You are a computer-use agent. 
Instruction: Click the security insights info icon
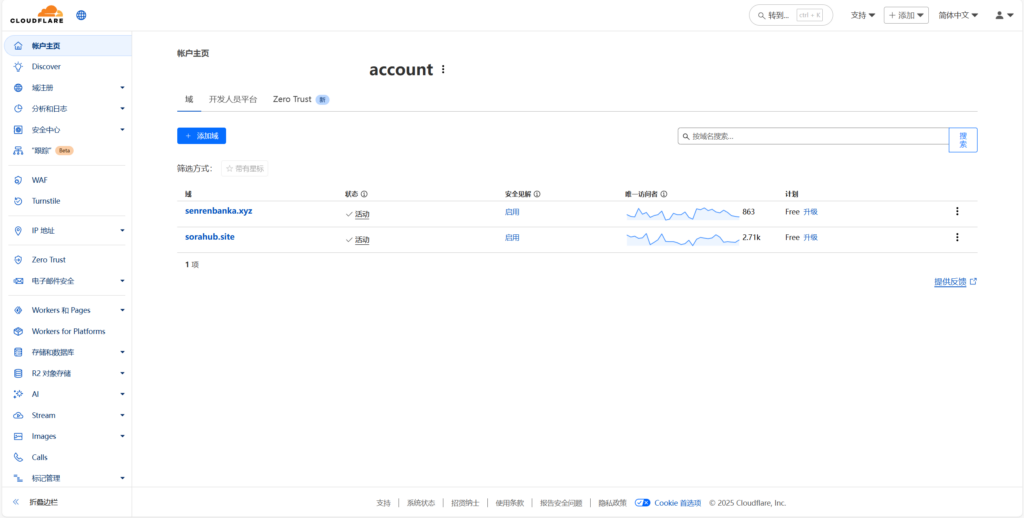click(x=537, y=194)
